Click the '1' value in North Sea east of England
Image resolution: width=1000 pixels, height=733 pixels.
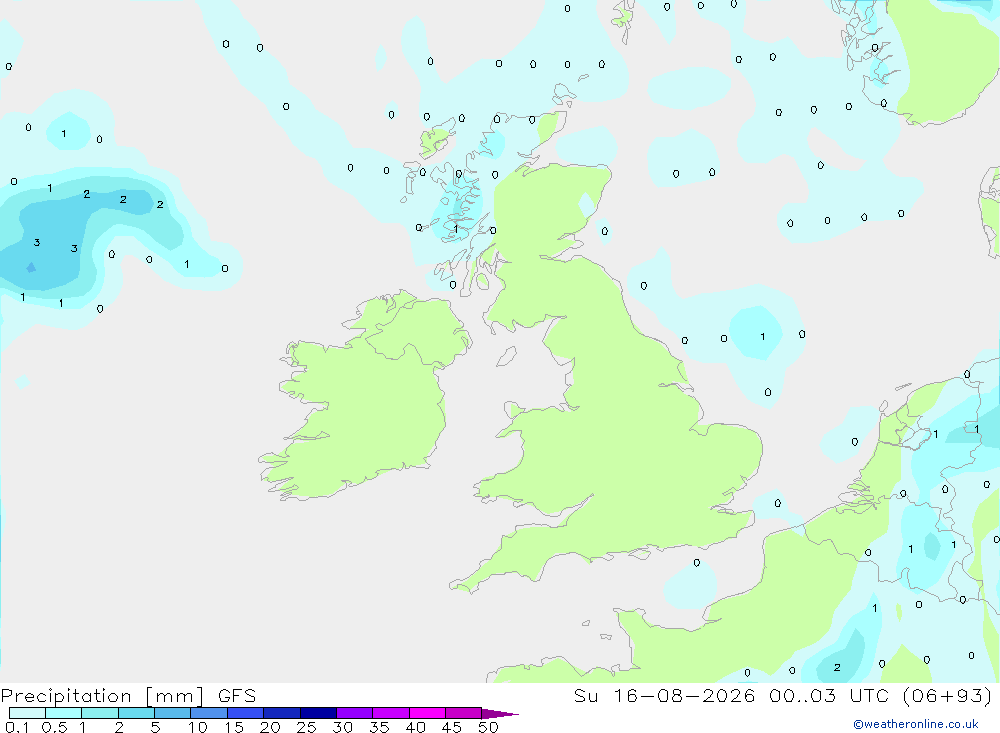(x=763, y=337)
